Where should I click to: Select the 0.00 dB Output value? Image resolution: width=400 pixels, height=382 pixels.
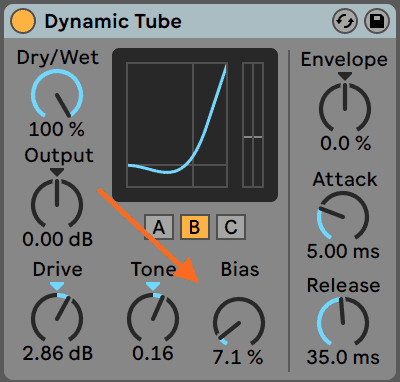pyautogui.click(x=57, y=239)
